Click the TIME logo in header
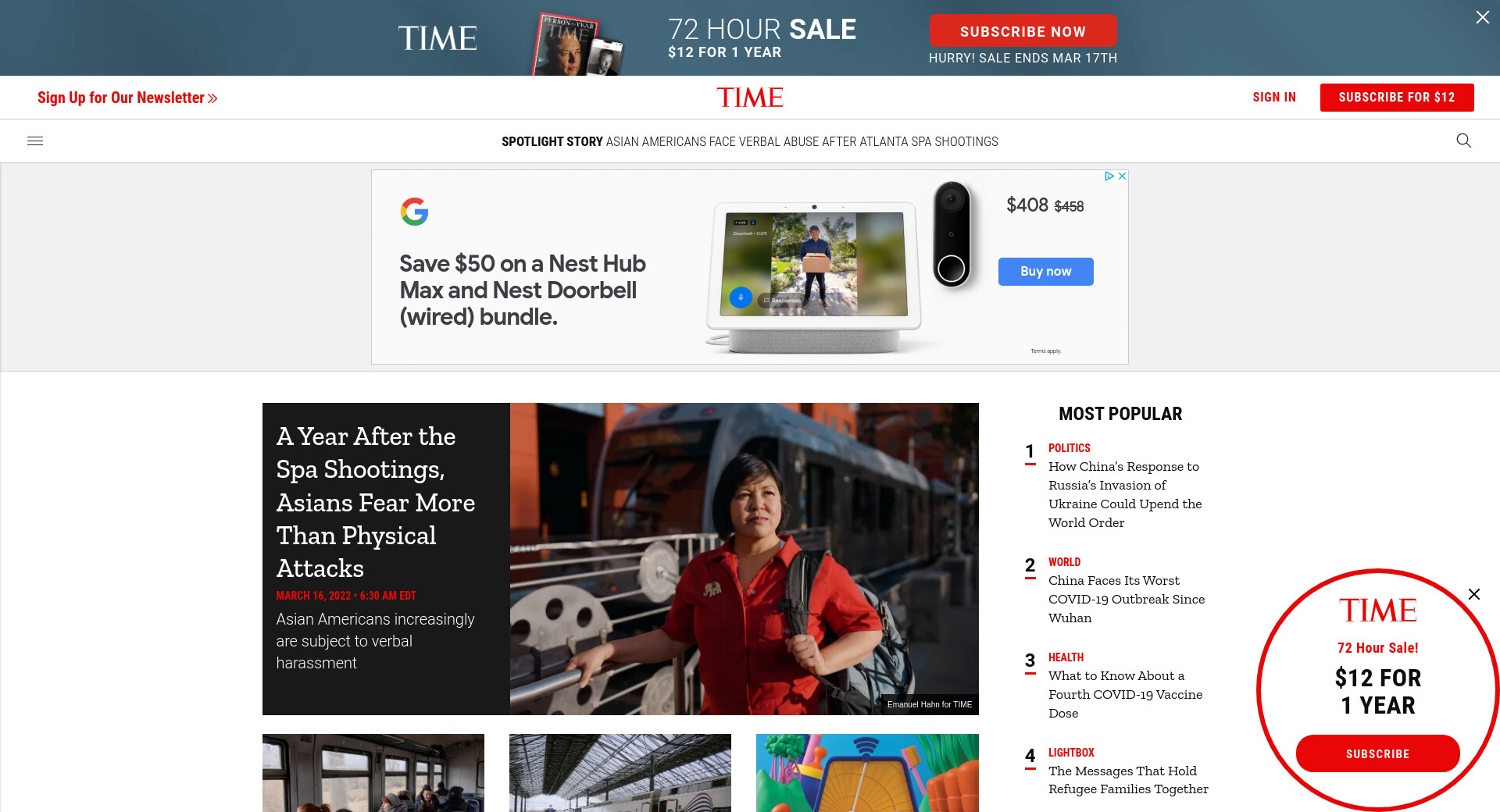1500x812 pixels. click(x=750, y=98)
